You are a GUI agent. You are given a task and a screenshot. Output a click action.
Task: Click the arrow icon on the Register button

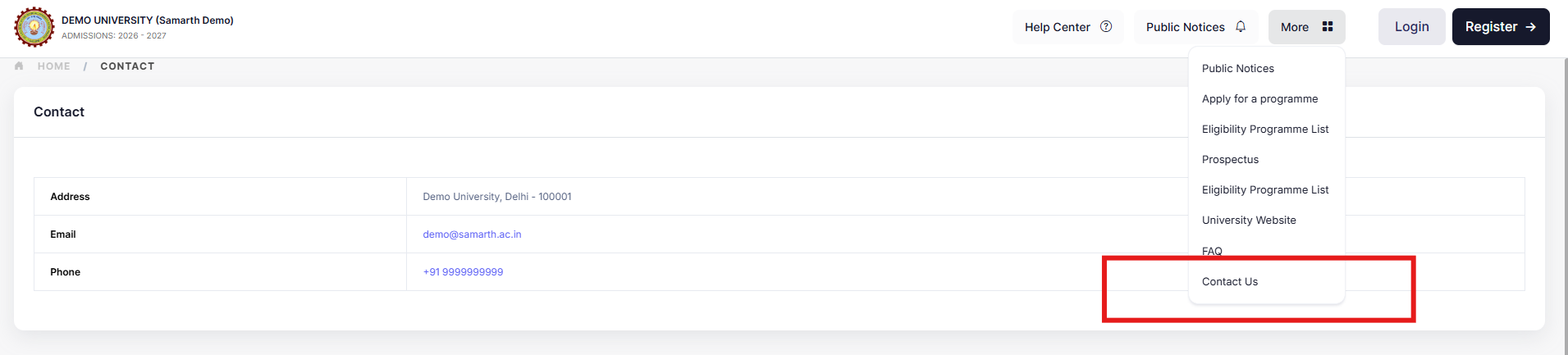1531,27
